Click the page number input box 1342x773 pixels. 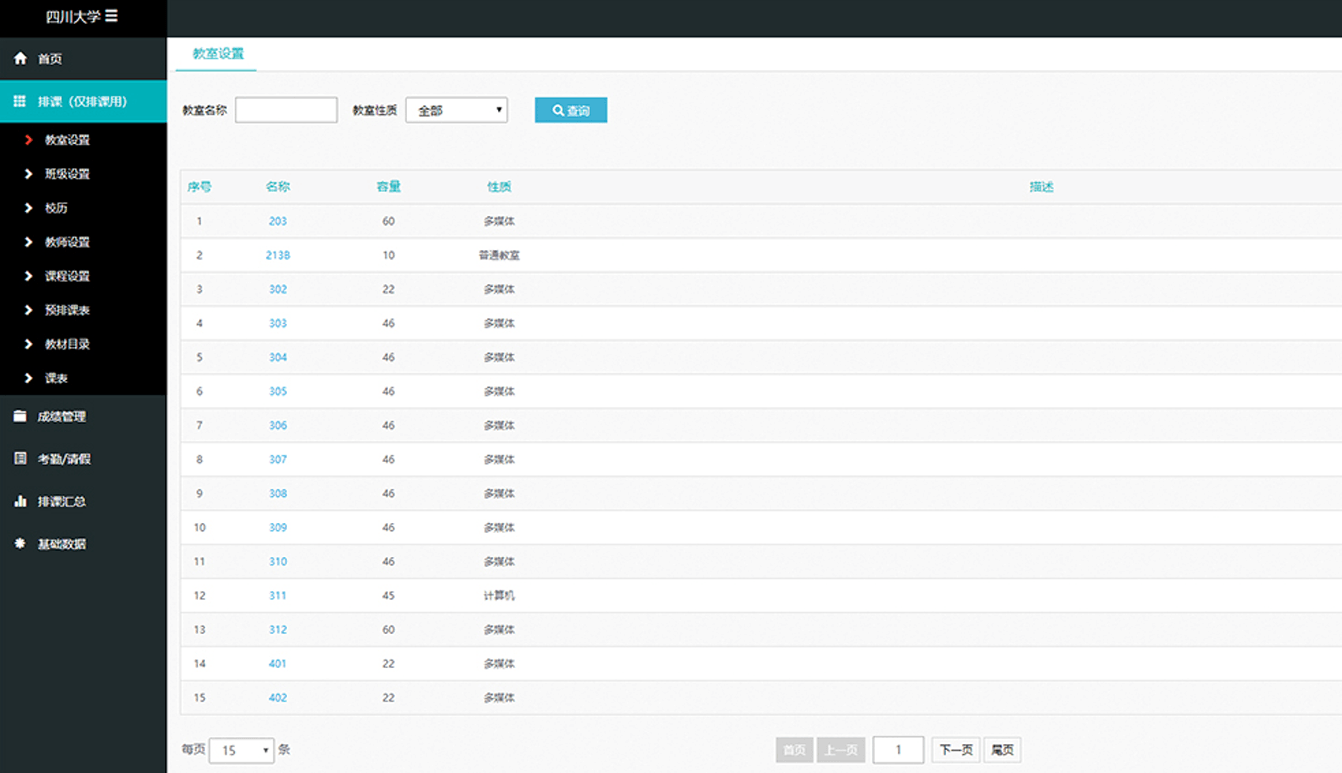click(898, 750)
